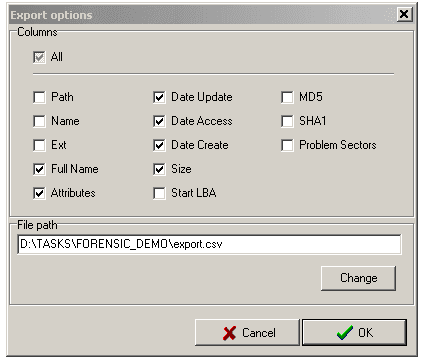The height and width of the screenshot is (362, 425).
Task: Check the MD5 hash column
Action: [x=287, y=97]
